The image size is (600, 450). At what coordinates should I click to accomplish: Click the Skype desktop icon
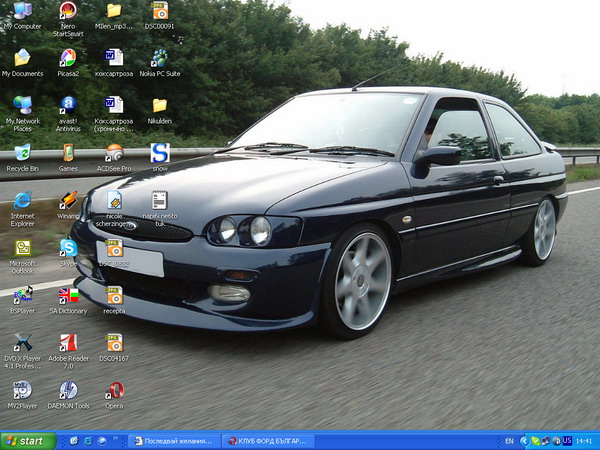coord(68,247)
